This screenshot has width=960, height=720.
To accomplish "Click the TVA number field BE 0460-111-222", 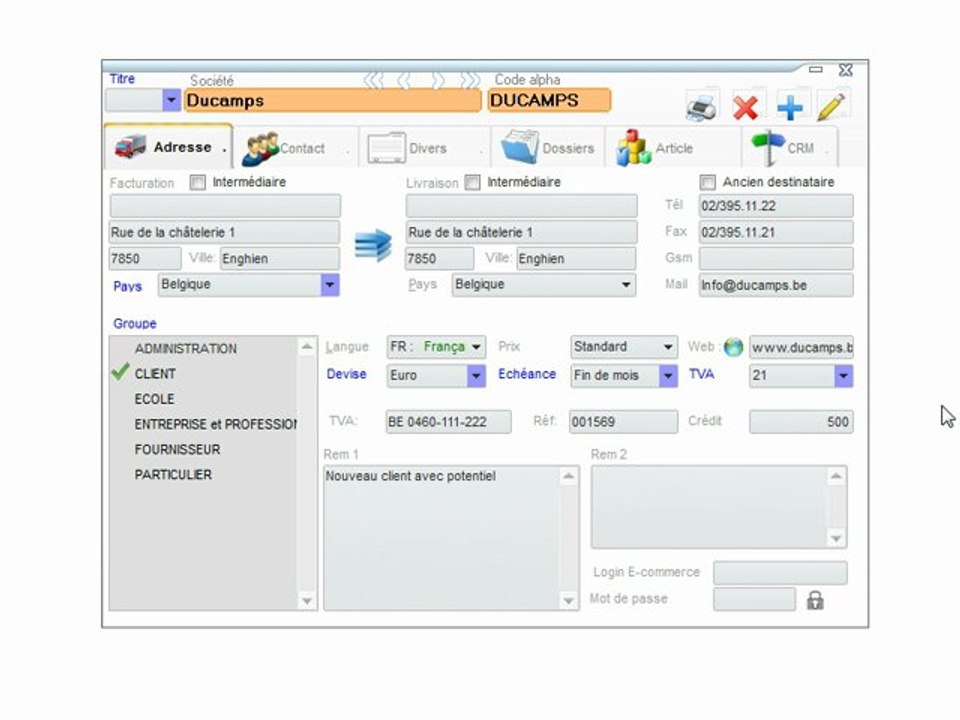I will 448,422.
